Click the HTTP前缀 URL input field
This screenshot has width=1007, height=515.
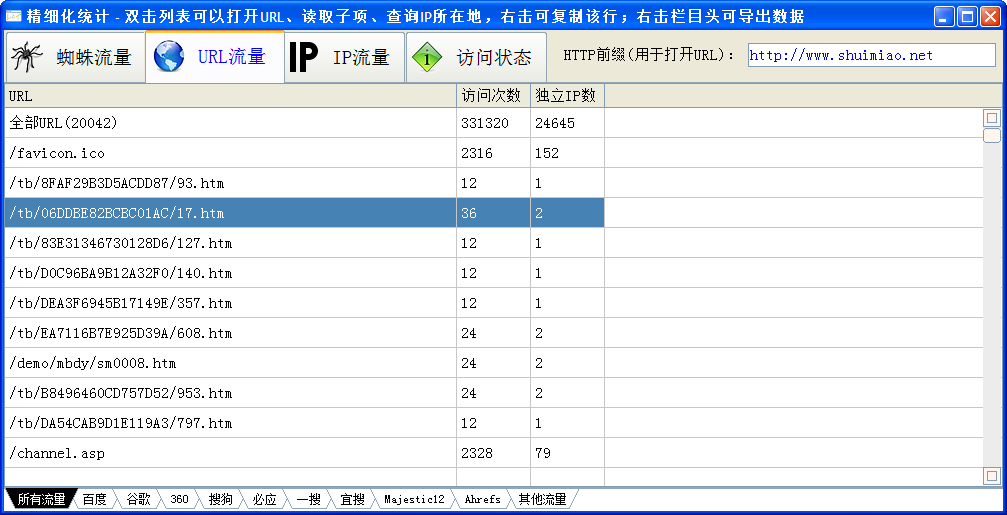(871, 55)
